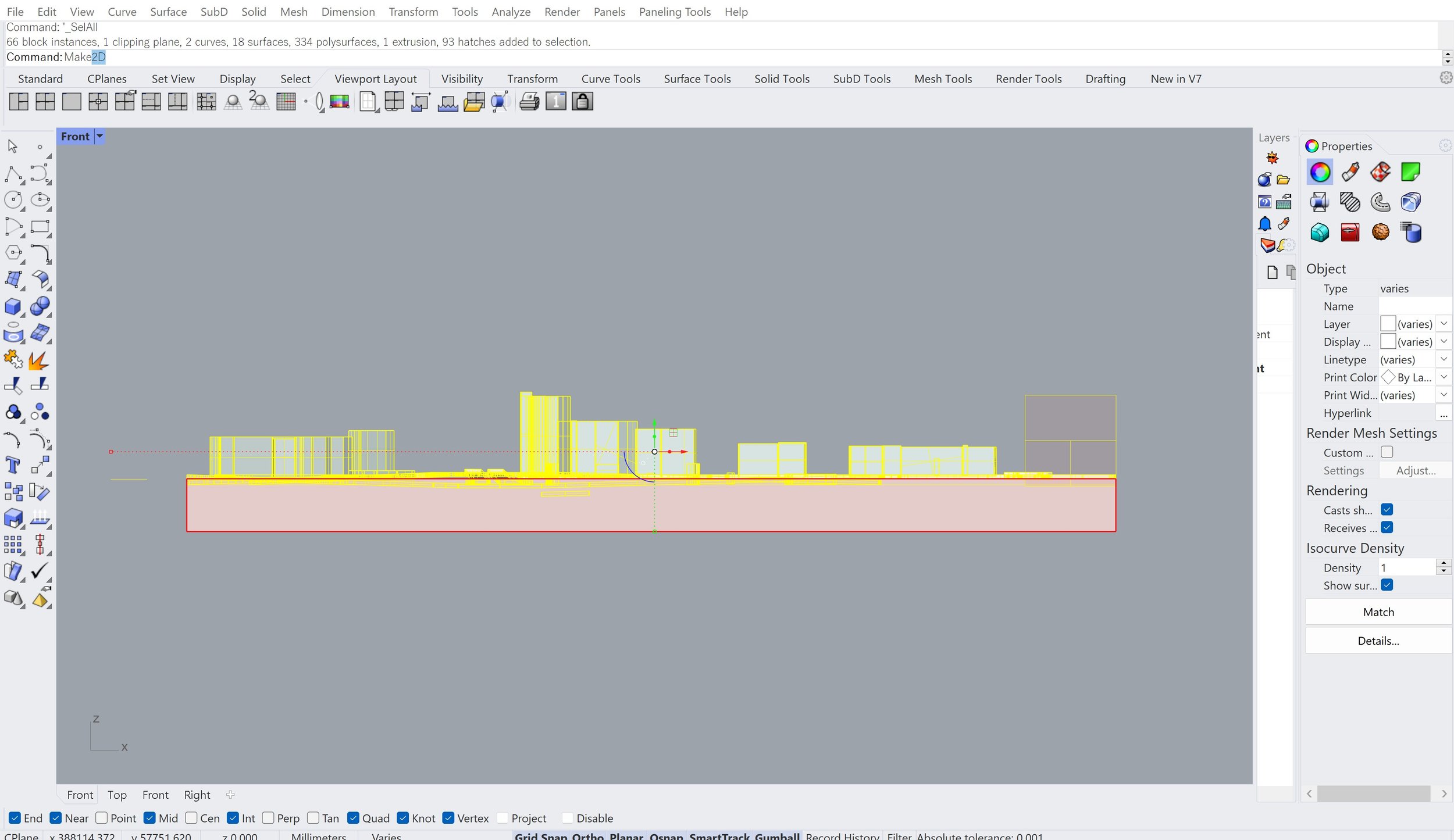Toggle Record History in status bar

click(x=842, y=836)
